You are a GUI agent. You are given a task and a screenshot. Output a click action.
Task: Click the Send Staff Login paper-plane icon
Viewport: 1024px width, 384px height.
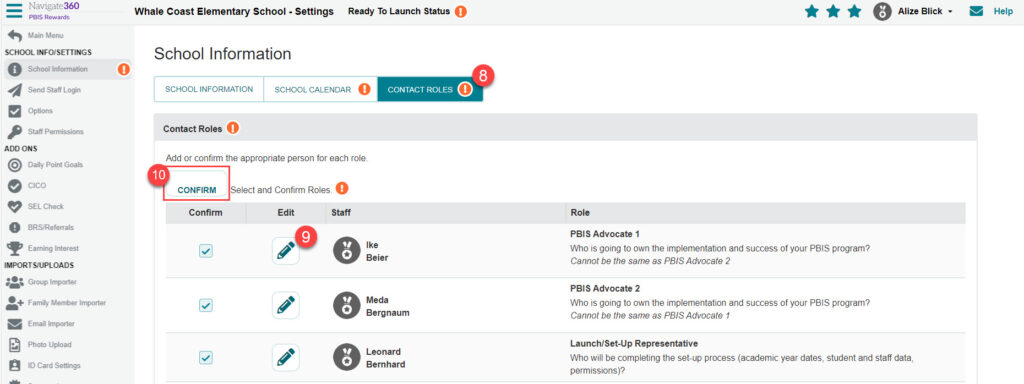point(14,90)
